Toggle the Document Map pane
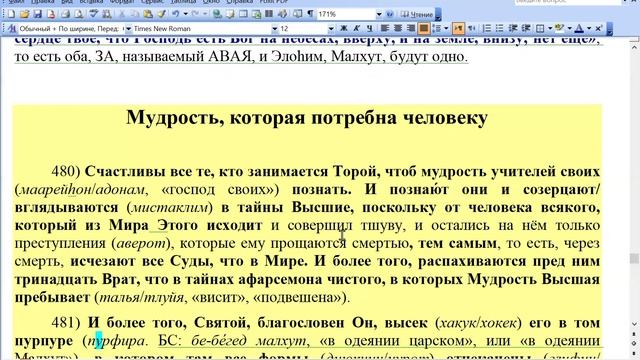 point(298,14)
